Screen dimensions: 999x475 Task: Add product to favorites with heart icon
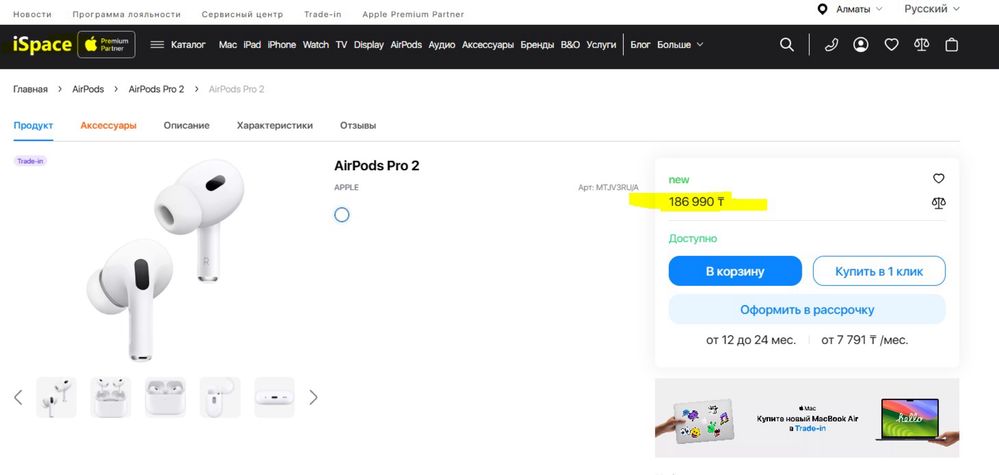point(938,178)
